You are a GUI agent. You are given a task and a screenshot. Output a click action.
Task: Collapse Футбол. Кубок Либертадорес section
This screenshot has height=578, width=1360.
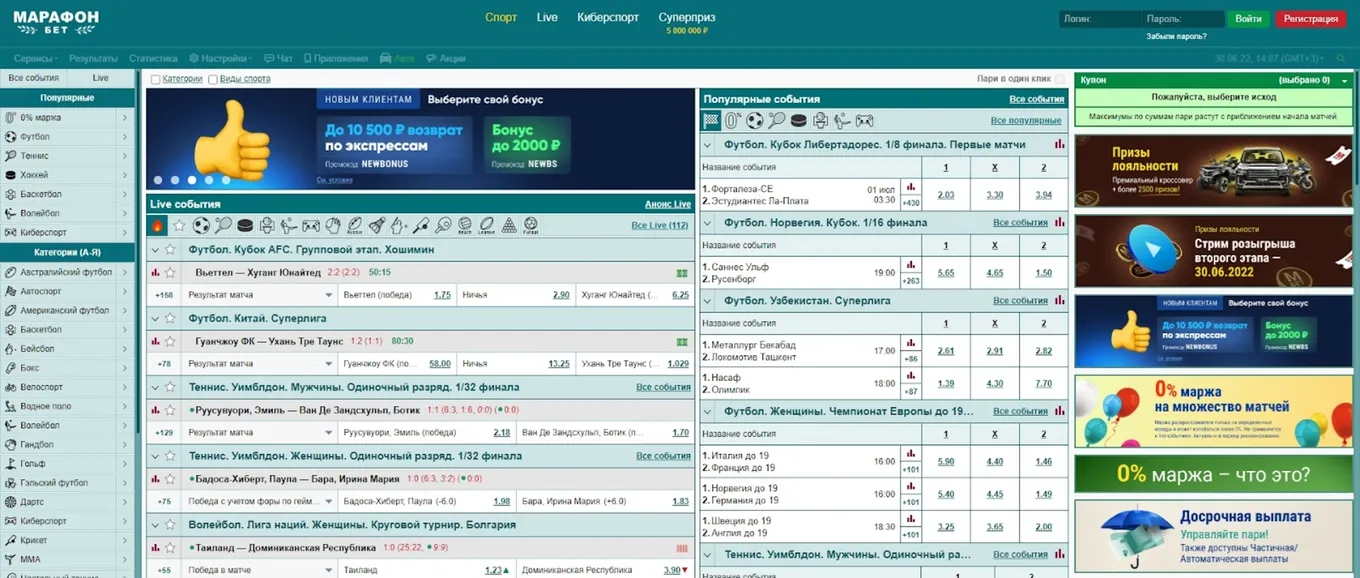(709, 144)
